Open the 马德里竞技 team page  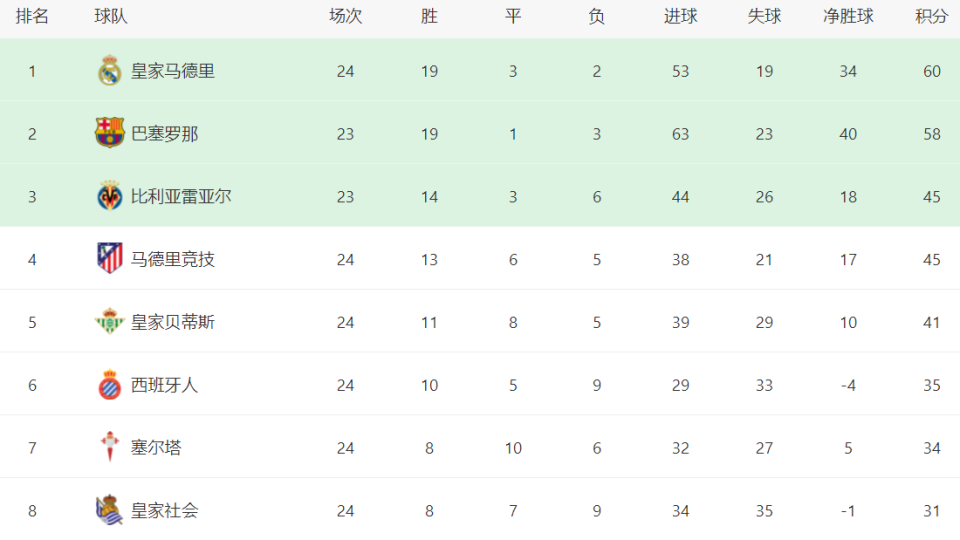point(172,260)
